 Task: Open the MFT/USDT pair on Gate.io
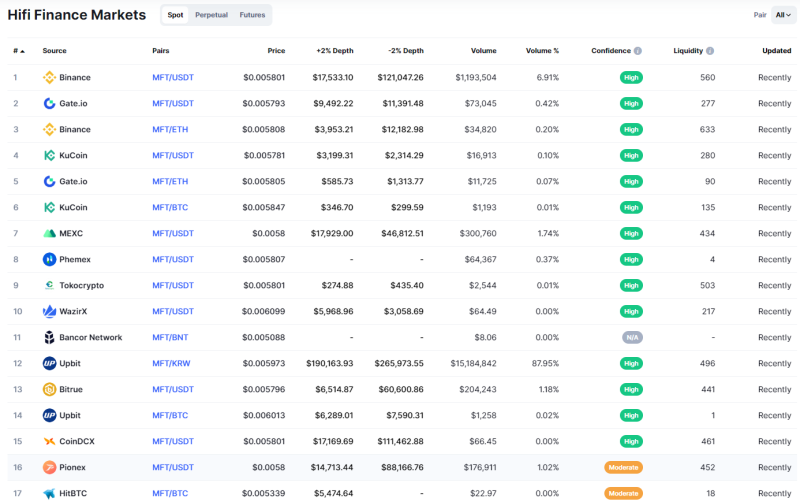[173, 104]
